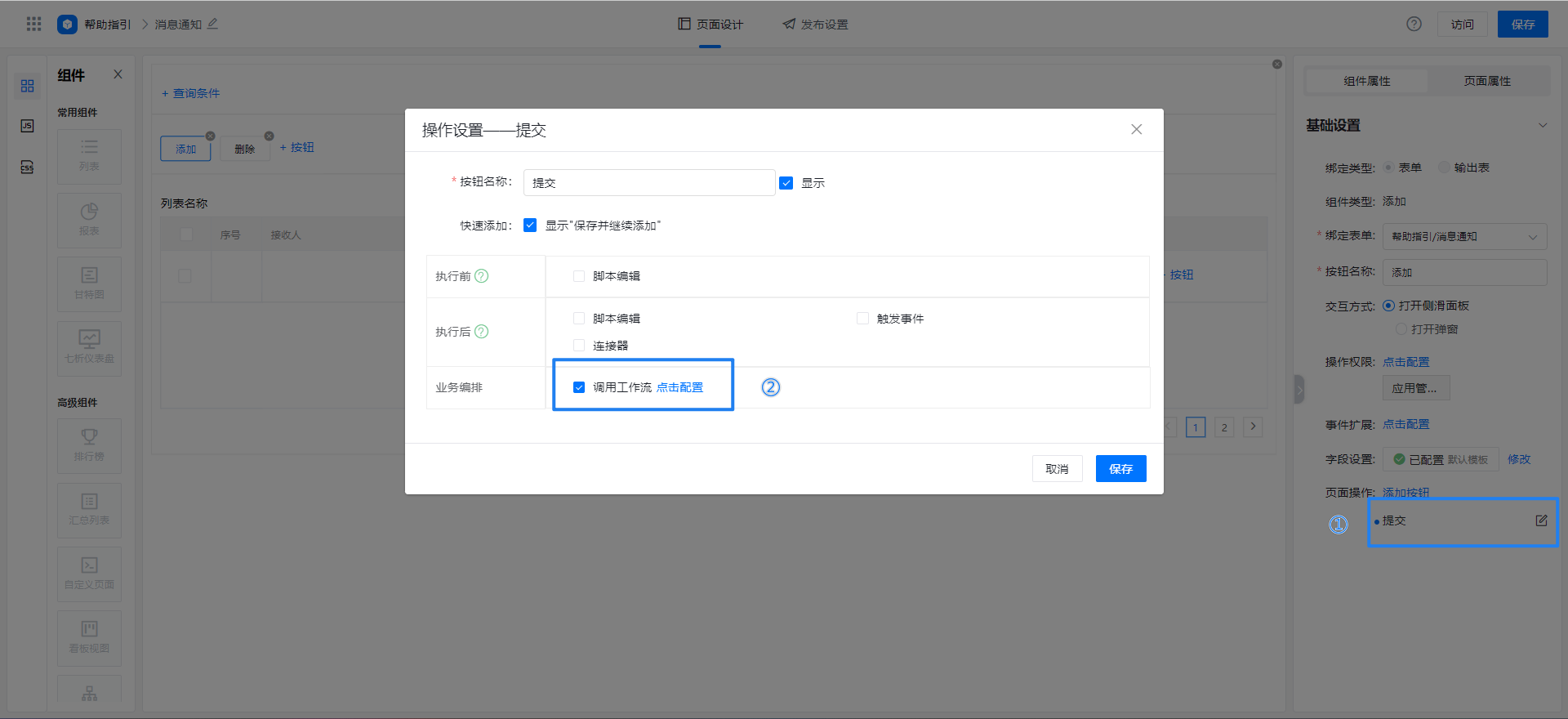
Task: Click 点击配置 link for 事件扩展
Action: click(x=1405, y=424)
